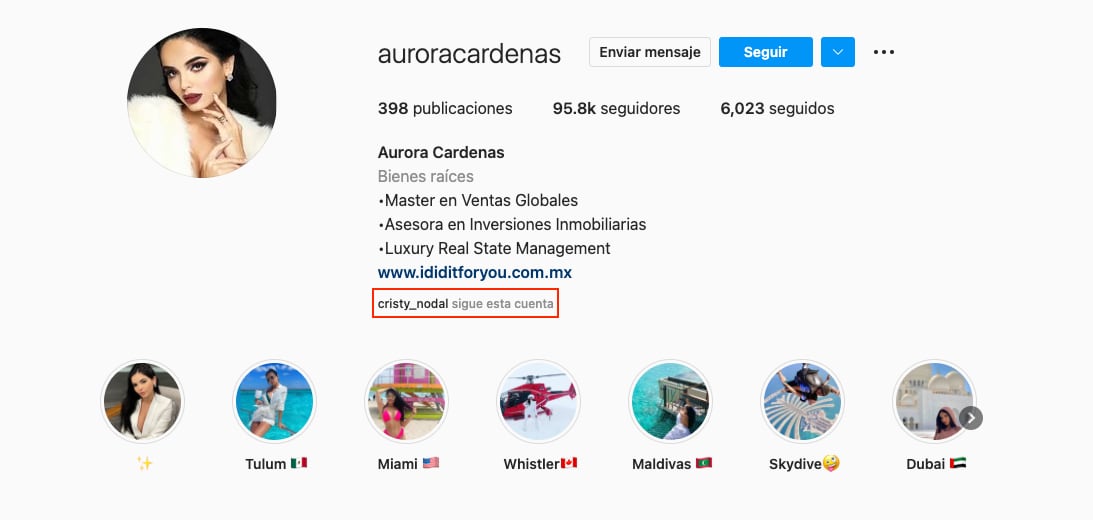Open cristy_nodal follower profile link
Viewport: 1093px width, 520px height.
[413, 304]
